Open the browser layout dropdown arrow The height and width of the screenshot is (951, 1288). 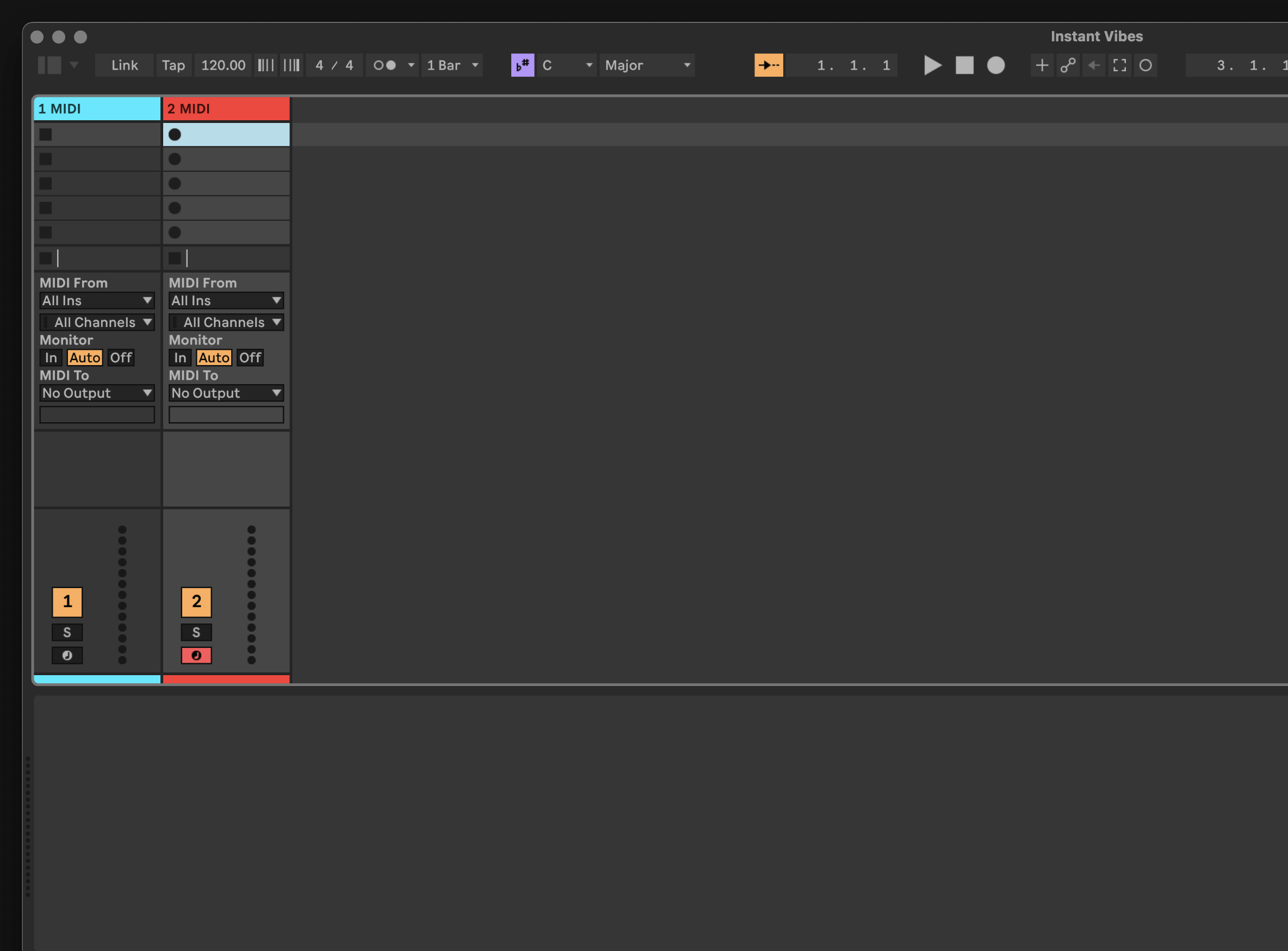[74, 65]
